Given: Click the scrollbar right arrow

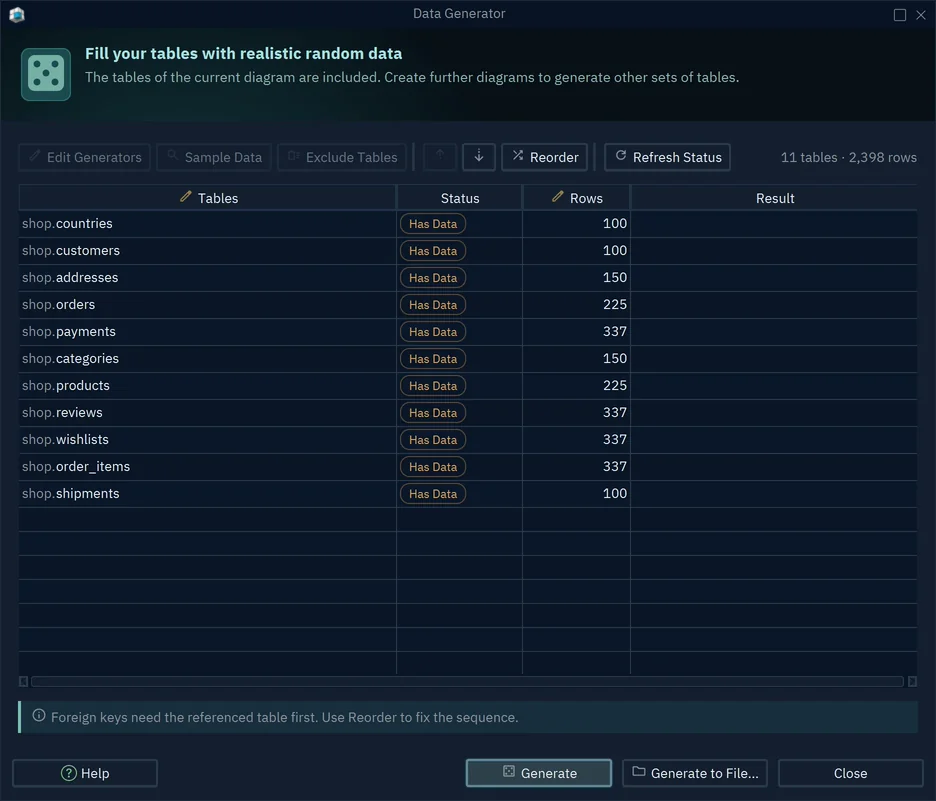Looking at the screenshot, I should (912, 682).
